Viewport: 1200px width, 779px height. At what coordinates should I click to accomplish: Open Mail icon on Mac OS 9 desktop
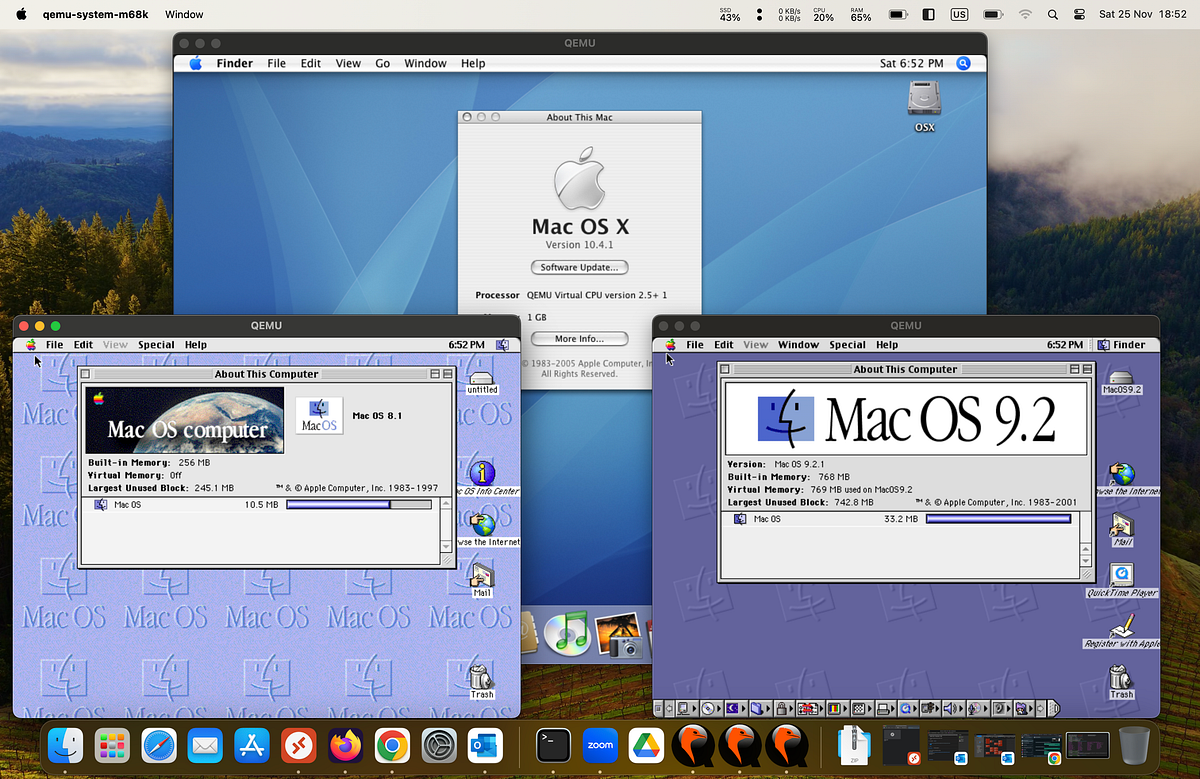(x=1122, y=529)
